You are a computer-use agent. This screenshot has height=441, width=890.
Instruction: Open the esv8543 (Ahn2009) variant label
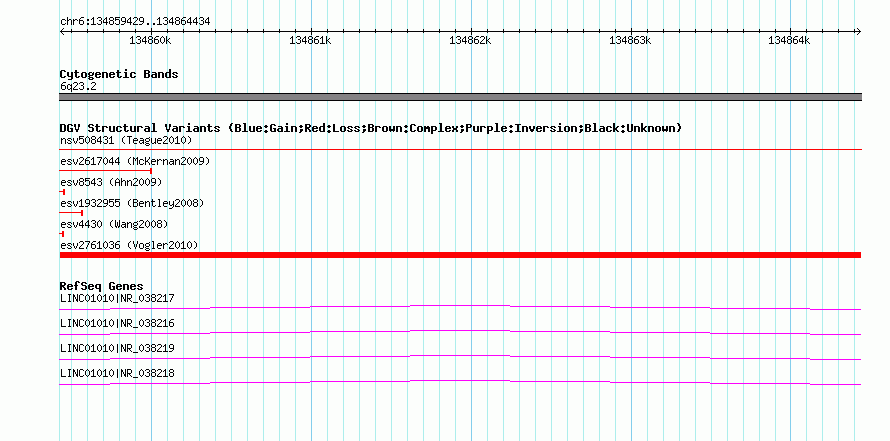[x=111, y=182]
